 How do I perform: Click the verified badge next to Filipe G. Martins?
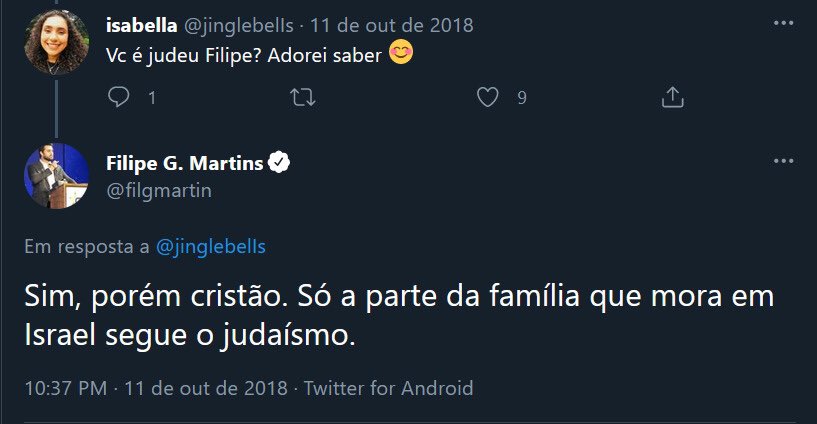(281, 163)
